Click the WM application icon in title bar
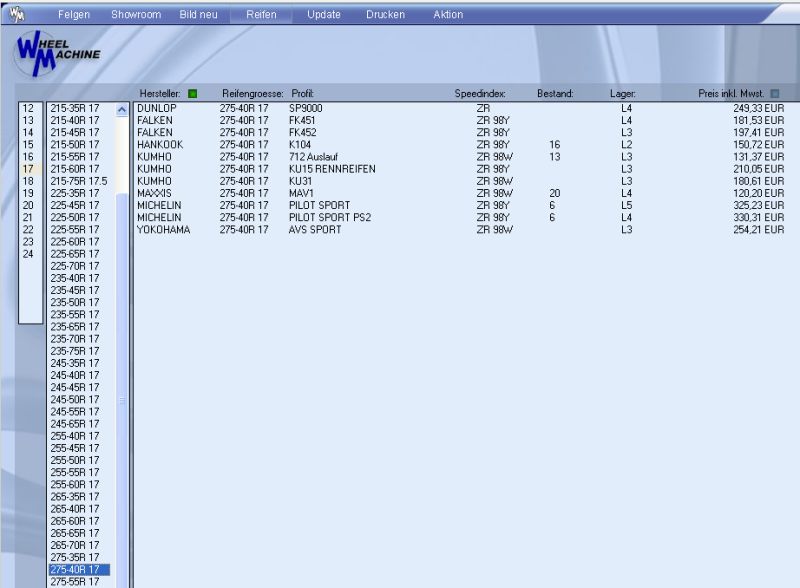Screen dimensions: 800x588 click(17, 14)
